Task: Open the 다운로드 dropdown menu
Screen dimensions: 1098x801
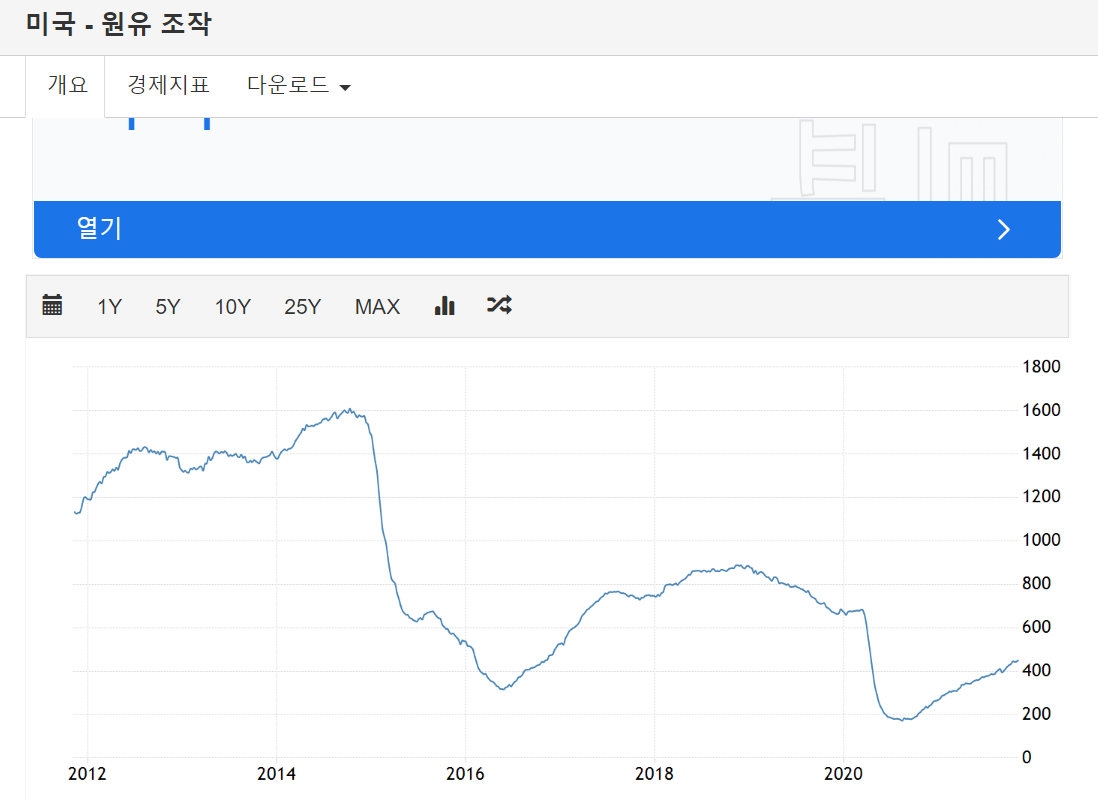Action: click(x=298, y=85)
